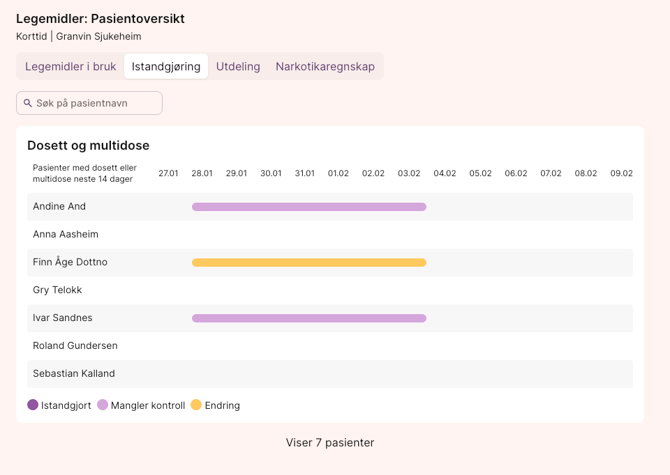670x475 pixels.
Task: Select patient Finn Åge Dottno
Action: click(70, 263)
